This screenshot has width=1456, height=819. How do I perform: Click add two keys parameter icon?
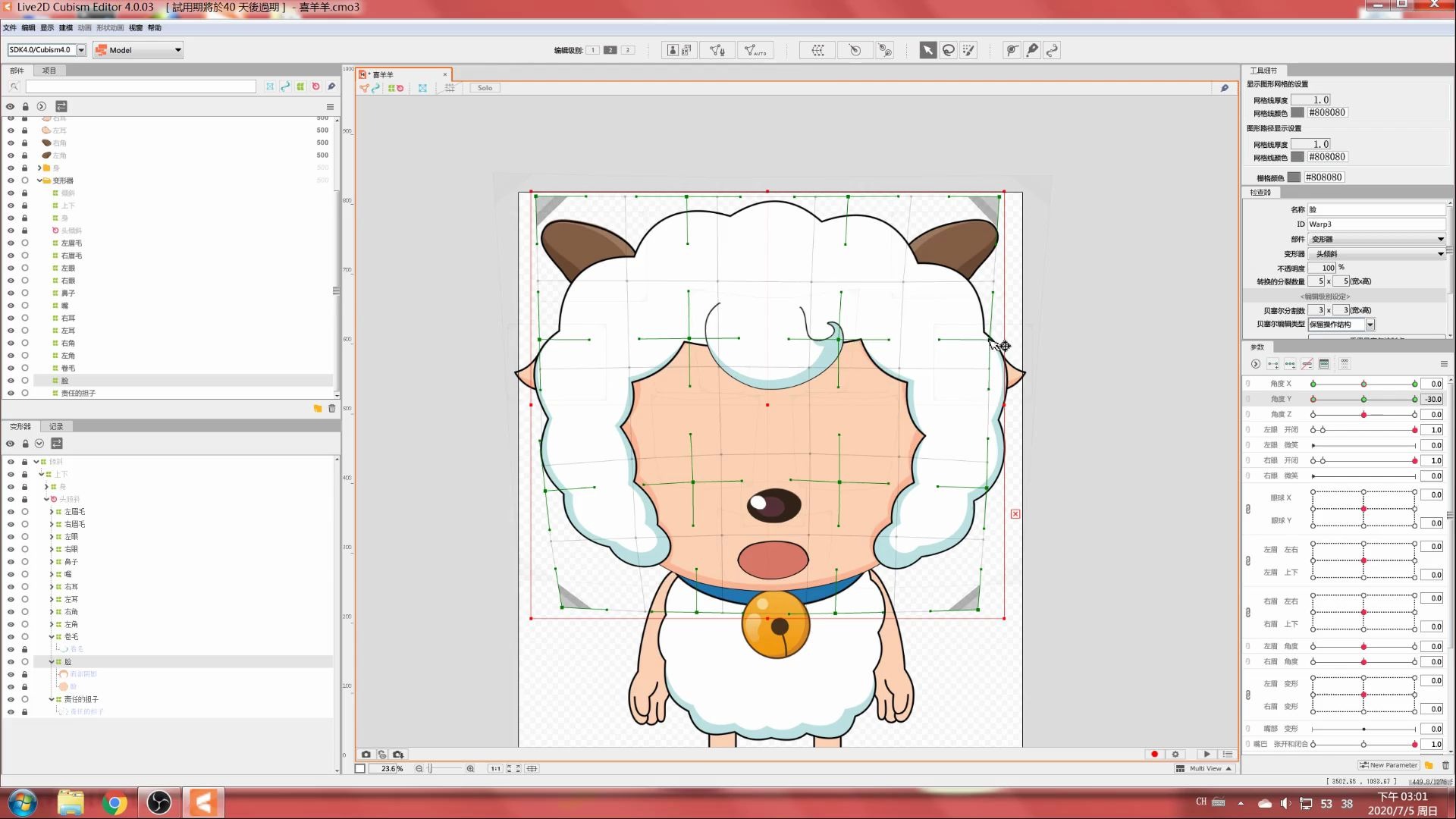(x=1272, y=364)
